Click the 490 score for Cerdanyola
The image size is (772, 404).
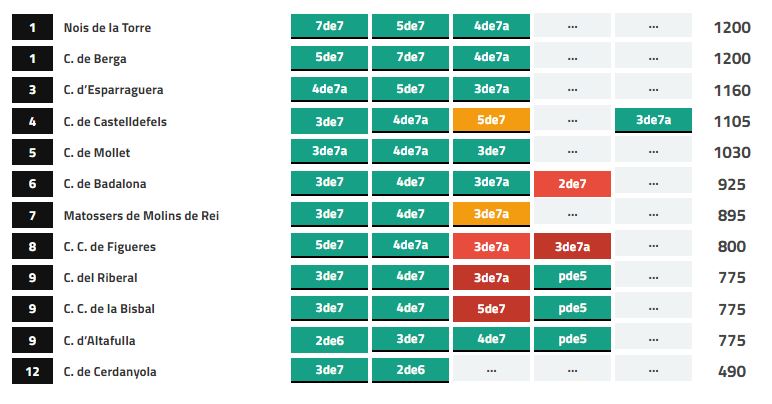point(732,372)
